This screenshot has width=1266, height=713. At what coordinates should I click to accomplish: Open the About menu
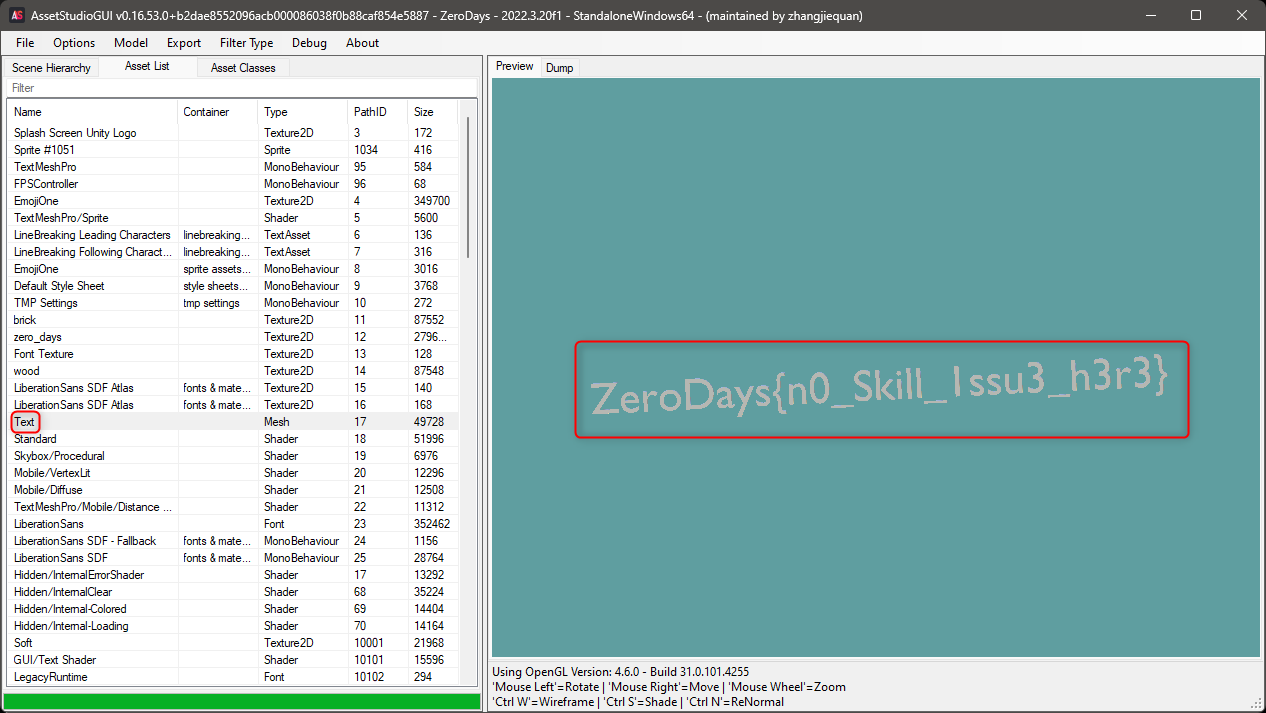362,43
